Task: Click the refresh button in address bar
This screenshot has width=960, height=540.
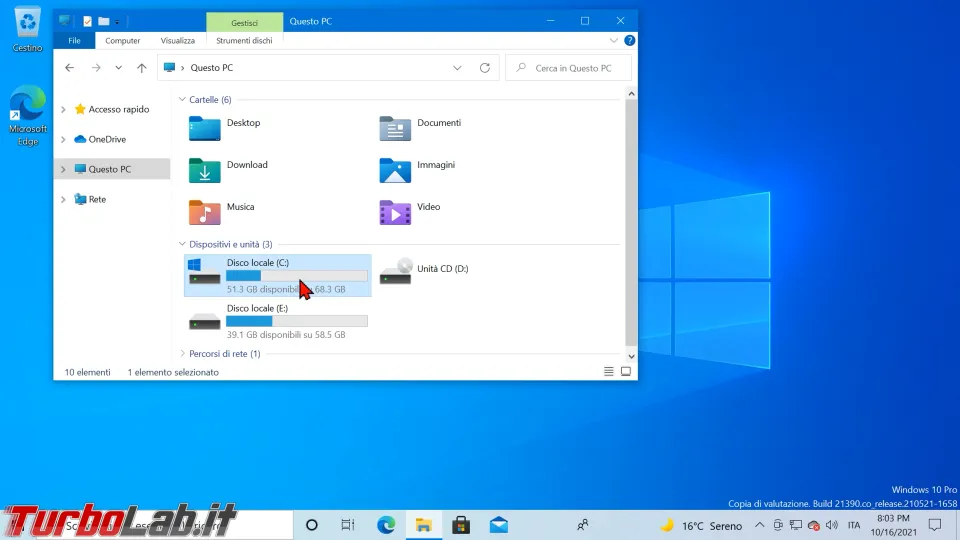Action: pos(485,68)
